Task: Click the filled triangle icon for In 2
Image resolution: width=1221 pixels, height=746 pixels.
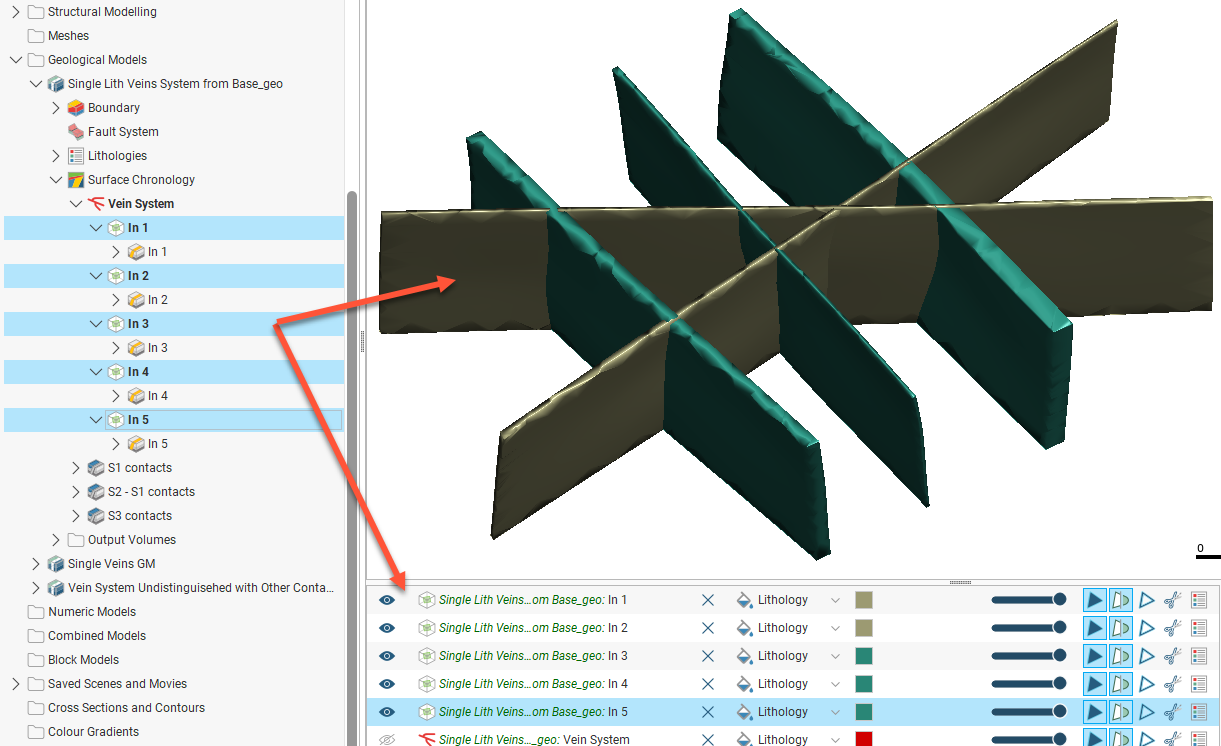Action: [1095, 628]
